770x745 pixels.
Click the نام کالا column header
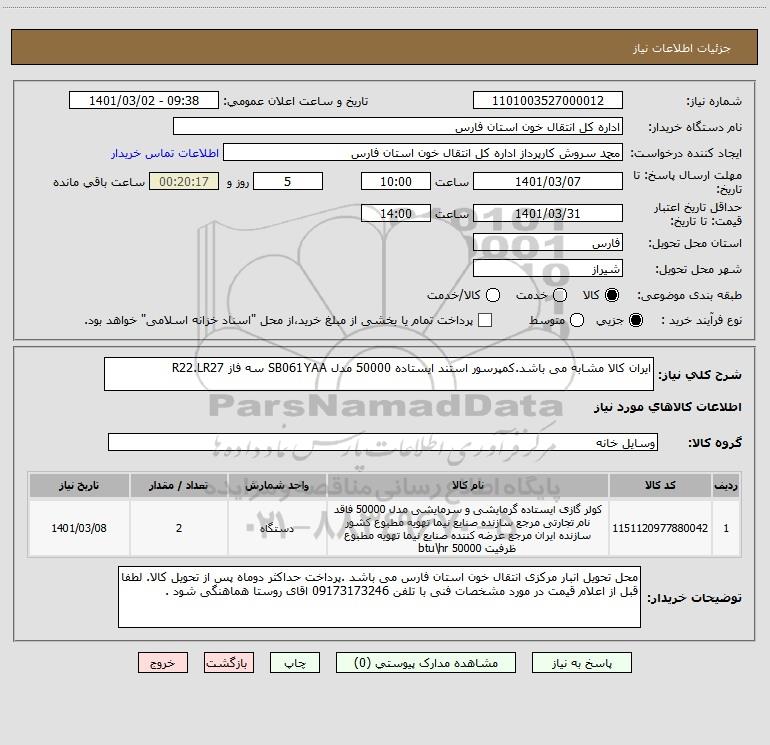coord(468,485)
